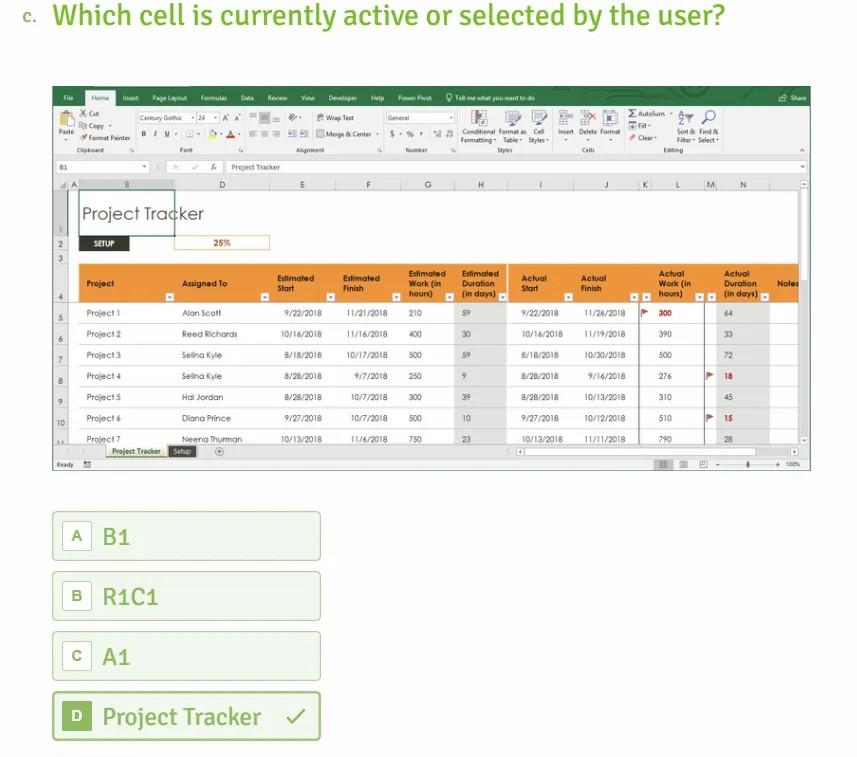Select the Format Painter tool
This screenshot has height=757, width=857.
coord(107,137)
